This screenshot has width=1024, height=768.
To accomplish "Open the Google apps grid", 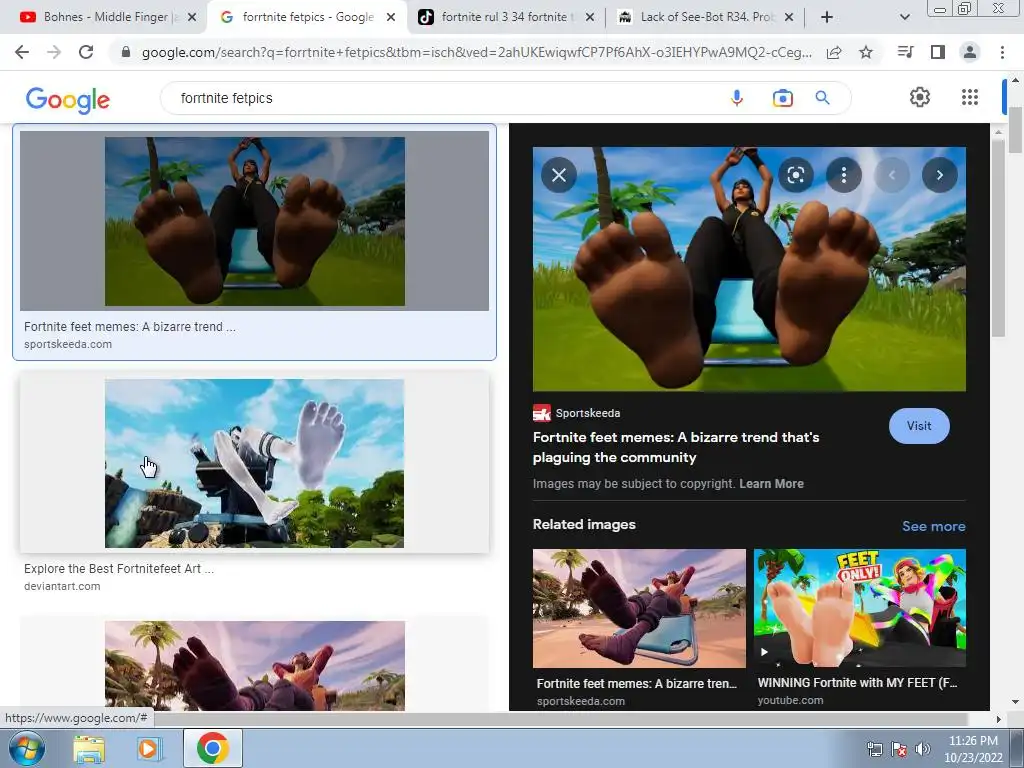I will (970, 97).
